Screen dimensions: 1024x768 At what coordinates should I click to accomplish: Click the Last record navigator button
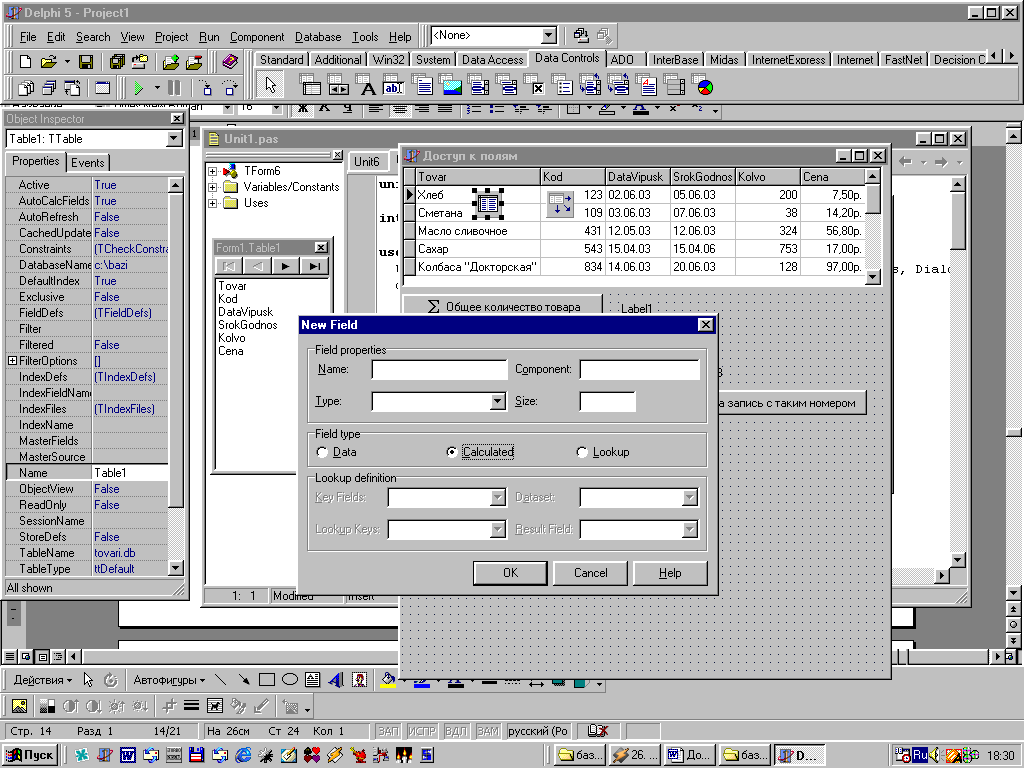tap(314, 266)
